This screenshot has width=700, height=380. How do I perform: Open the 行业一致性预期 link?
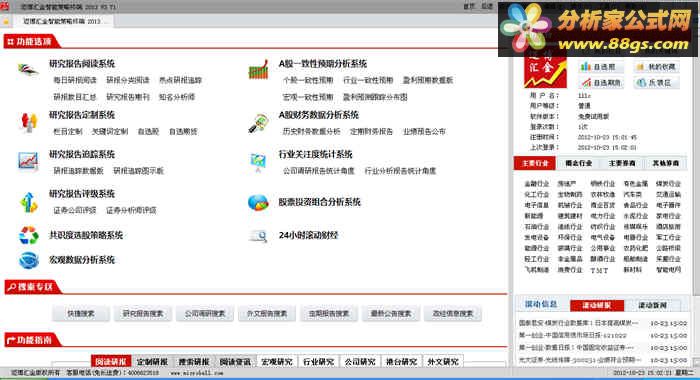click(368, 80)
